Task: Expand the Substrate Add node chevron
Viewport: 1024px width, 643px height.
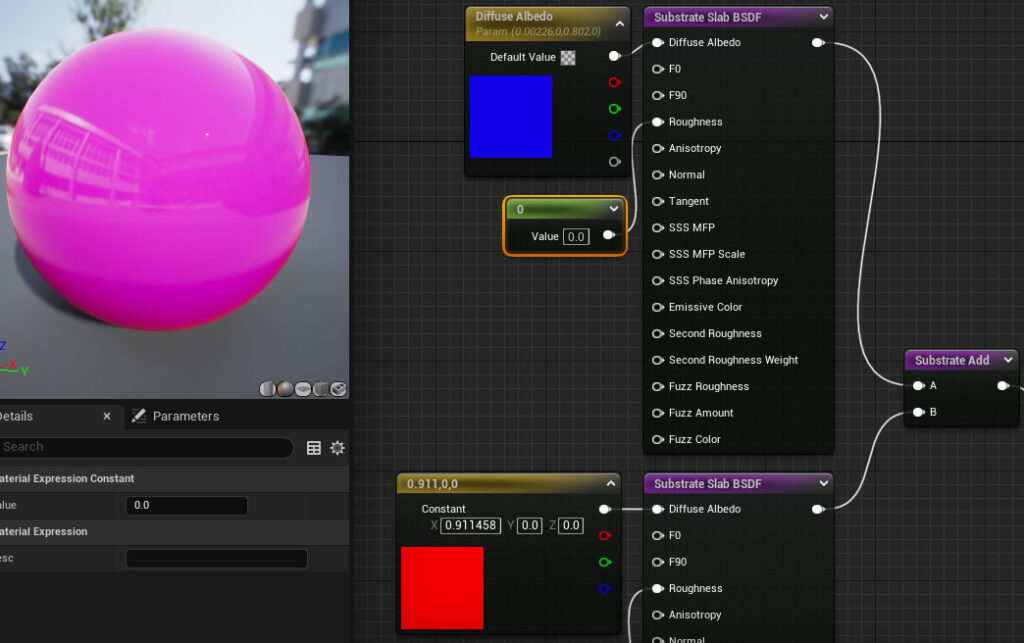Action: [1008, 360]
